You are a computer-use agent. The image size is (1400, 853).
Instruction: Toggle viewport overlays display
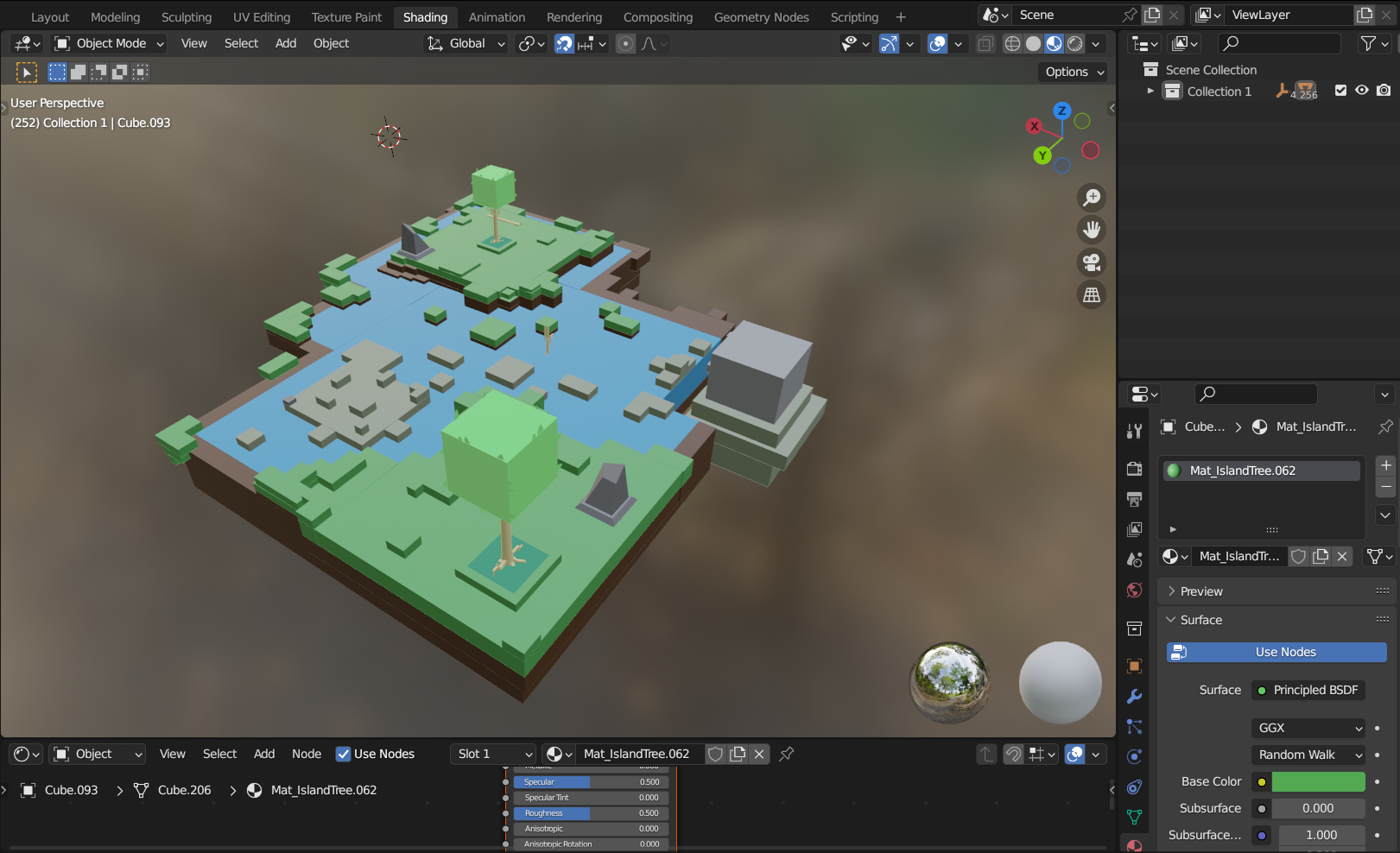coord(937,43)
